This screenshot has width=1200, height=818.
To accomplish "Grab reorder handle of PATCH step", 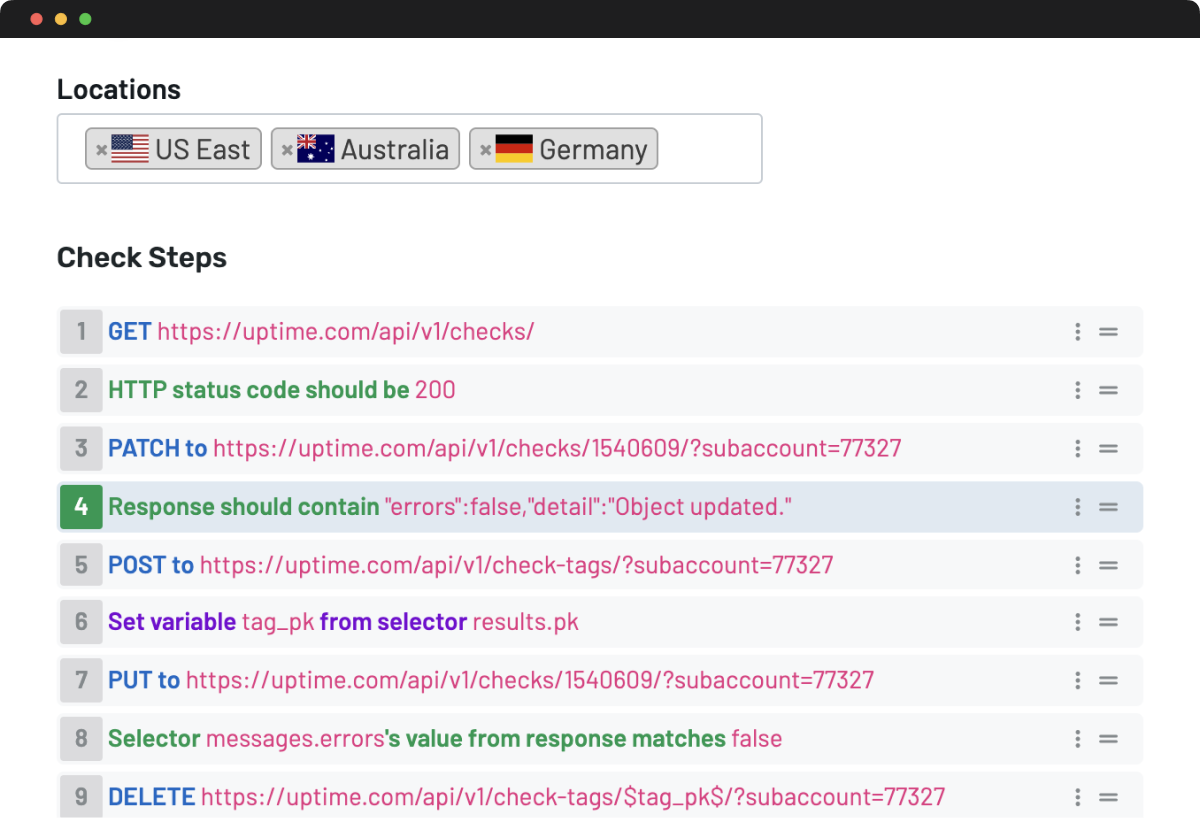I will click(x=1108, y=448).
